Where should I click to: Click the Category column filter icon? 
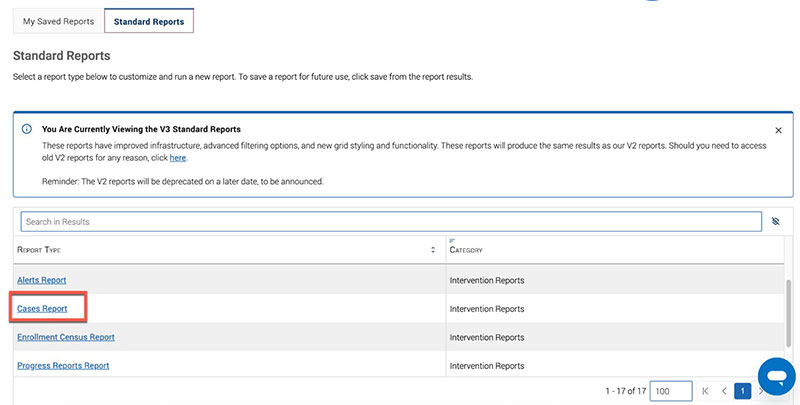click(x=452, y=241)
